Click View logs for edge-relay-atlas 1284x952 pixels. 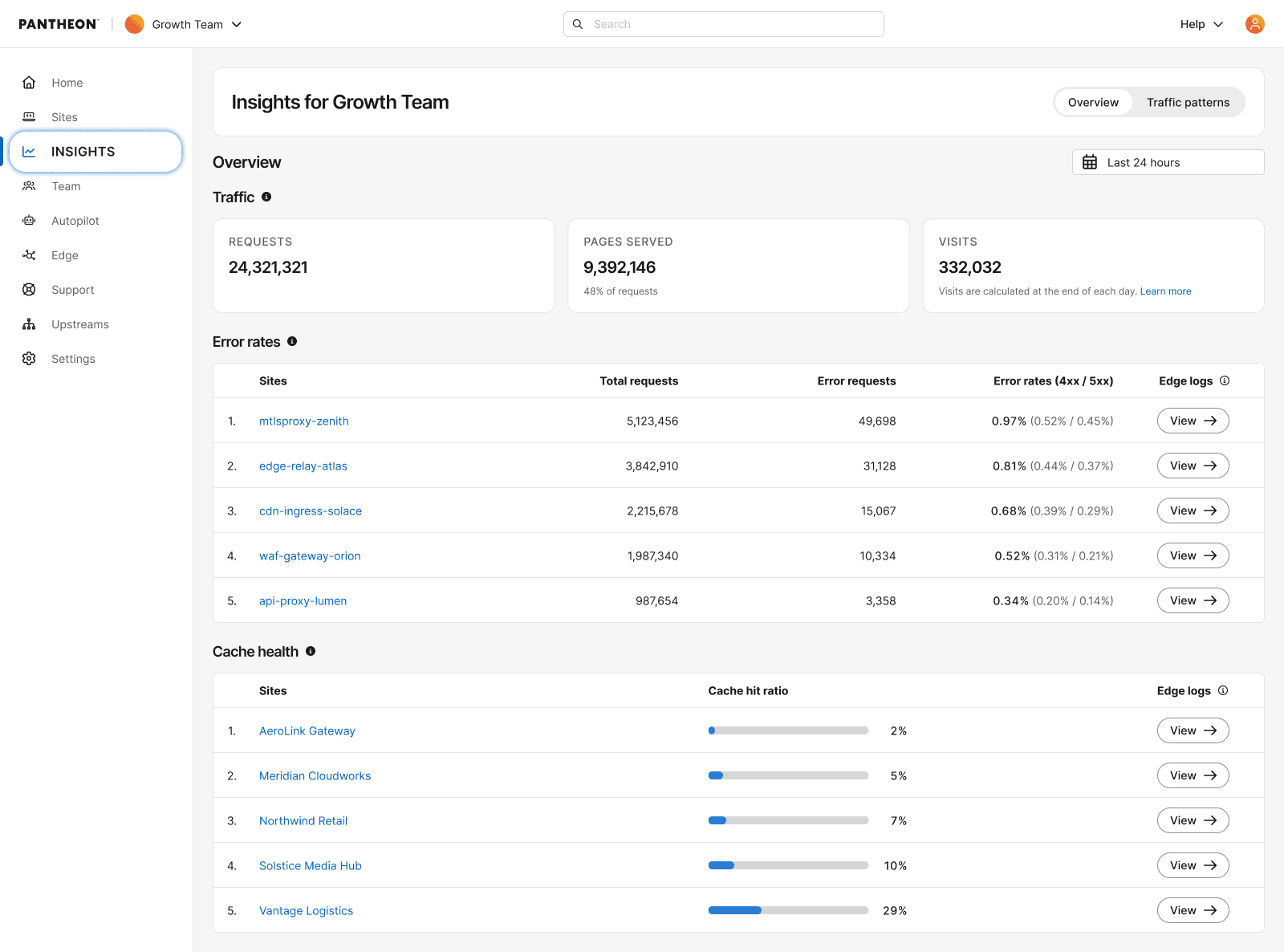click(x=1193, y=466)
